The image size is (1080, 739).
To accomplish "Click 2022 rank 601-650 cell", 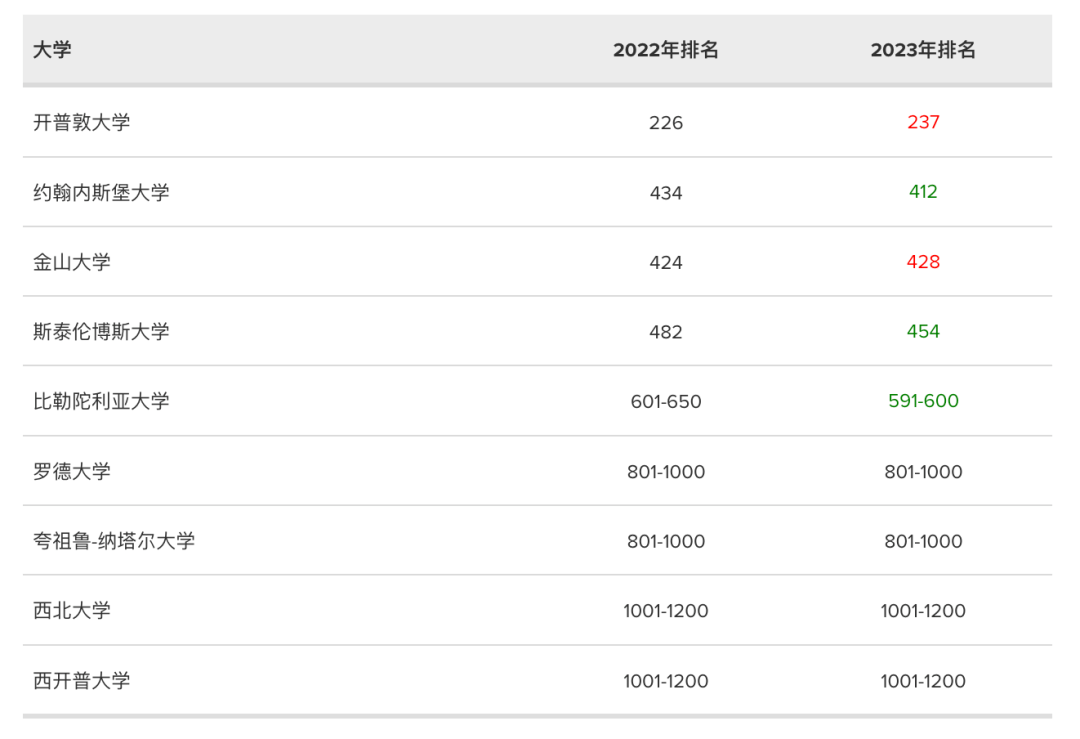I will [666, 402].
